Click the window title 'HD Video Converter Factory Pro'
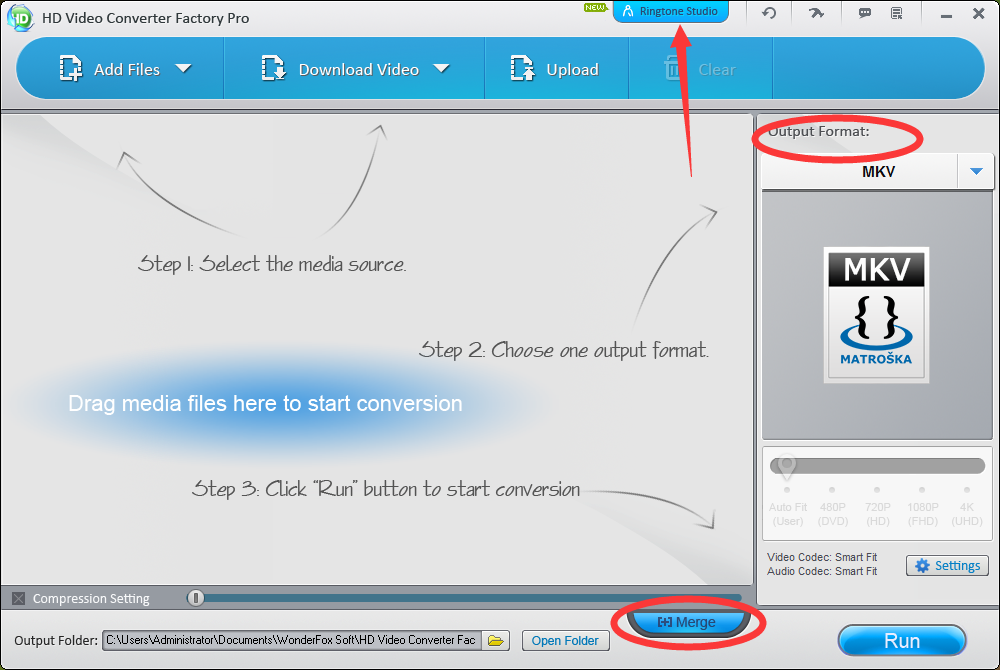This screenshot has height=670, width=1000. (x=145, y=18)
